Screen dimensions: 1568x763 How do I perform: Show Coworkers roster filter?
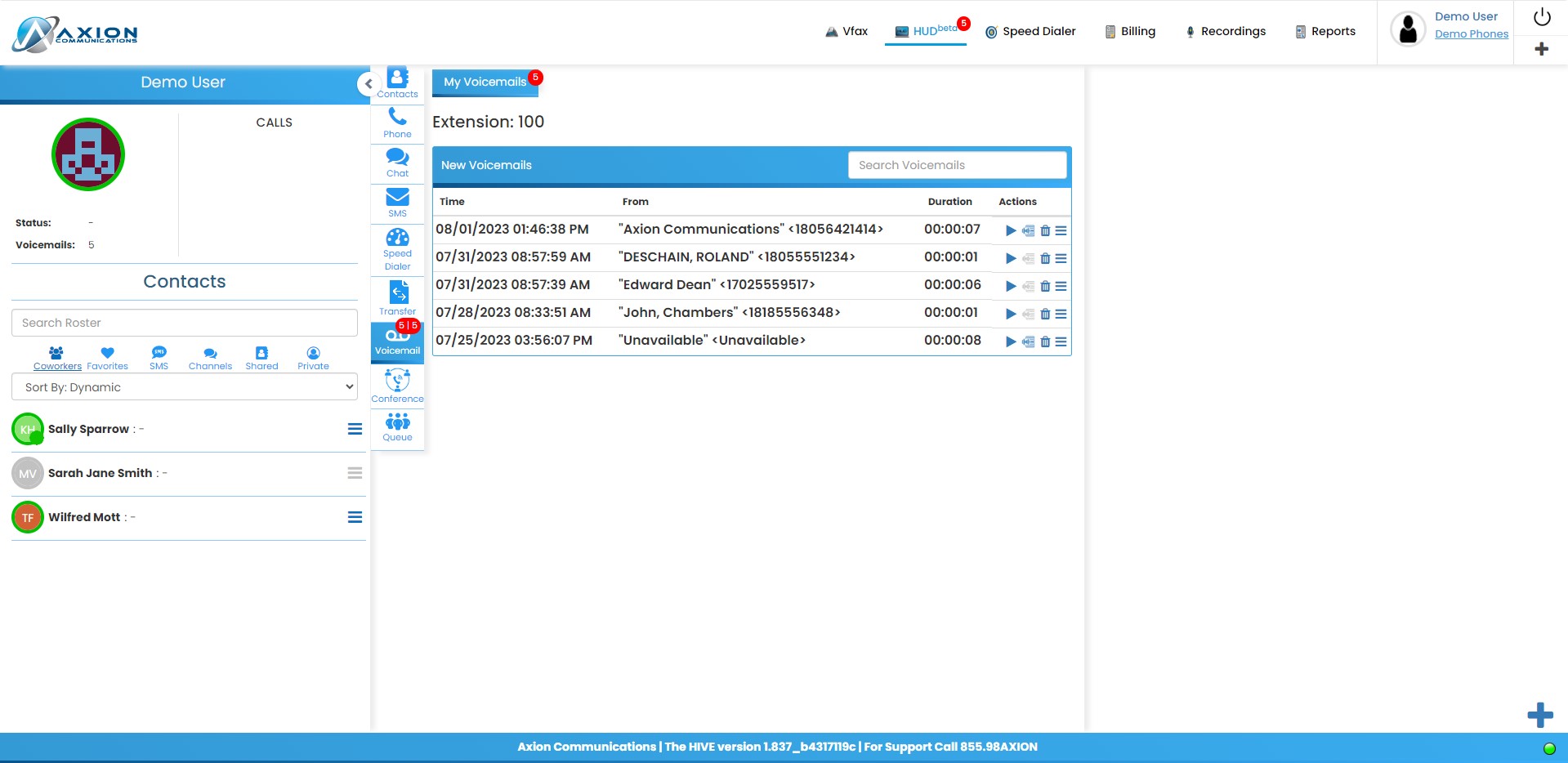(x=57, y=359)
